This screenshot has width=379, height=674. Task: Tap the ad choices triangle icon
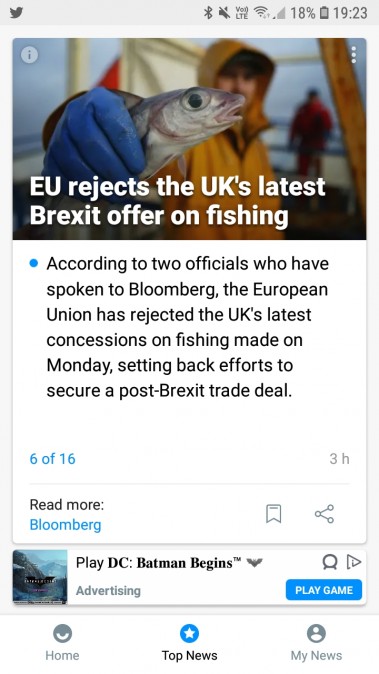355,561
